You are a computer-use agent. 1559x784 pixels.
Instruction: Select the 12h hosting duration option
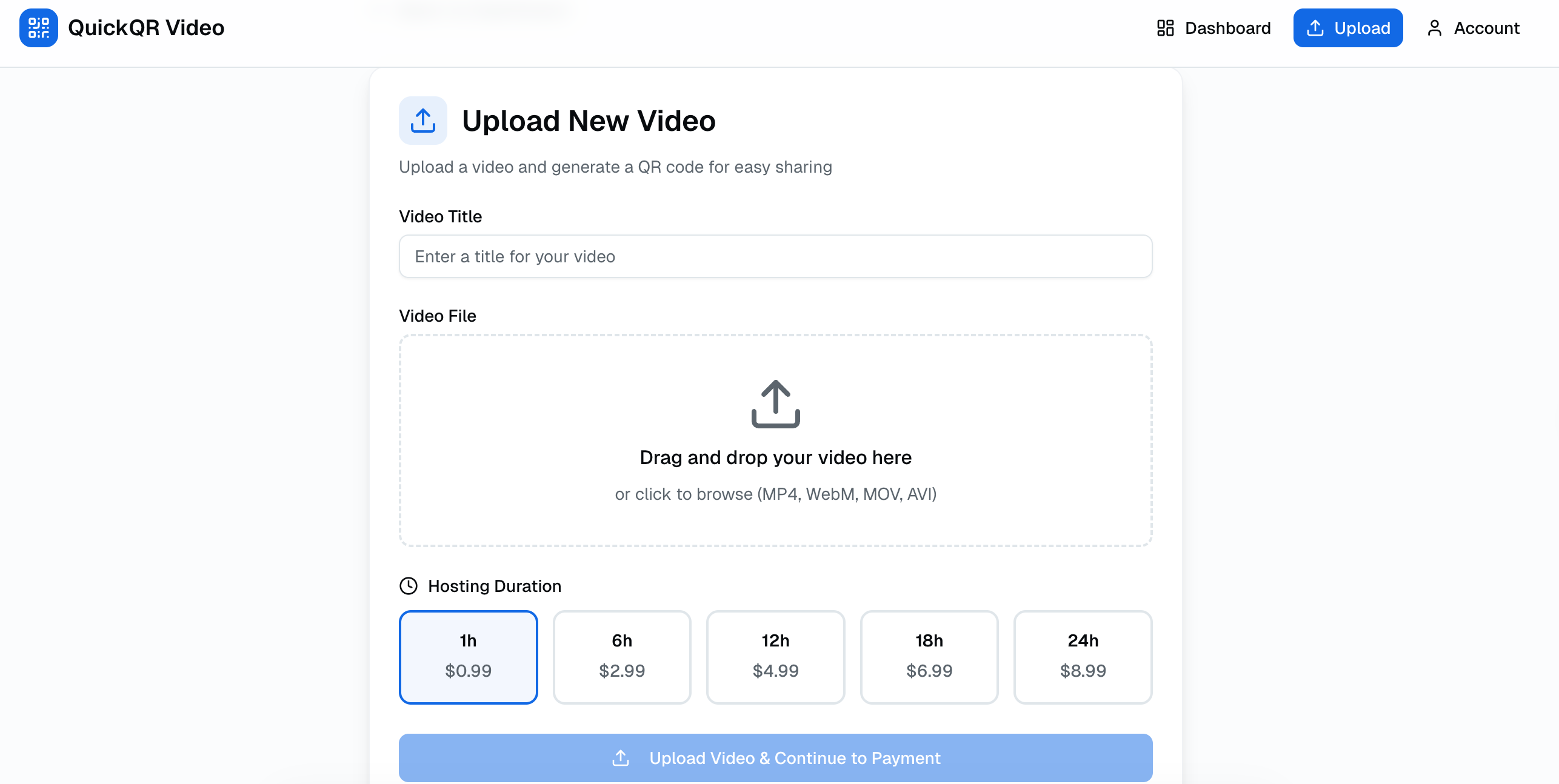click(775, 657)
